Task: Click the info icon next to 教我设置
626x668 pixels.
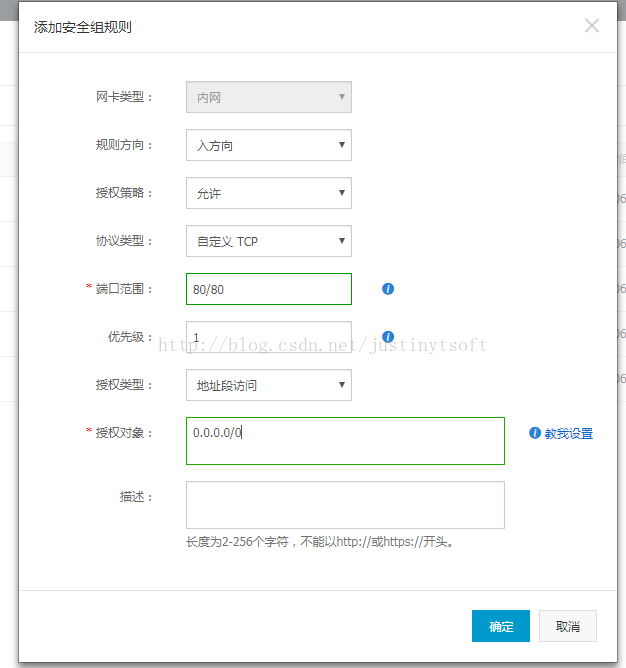Action: pyautogui.click(x=535, y=433)
